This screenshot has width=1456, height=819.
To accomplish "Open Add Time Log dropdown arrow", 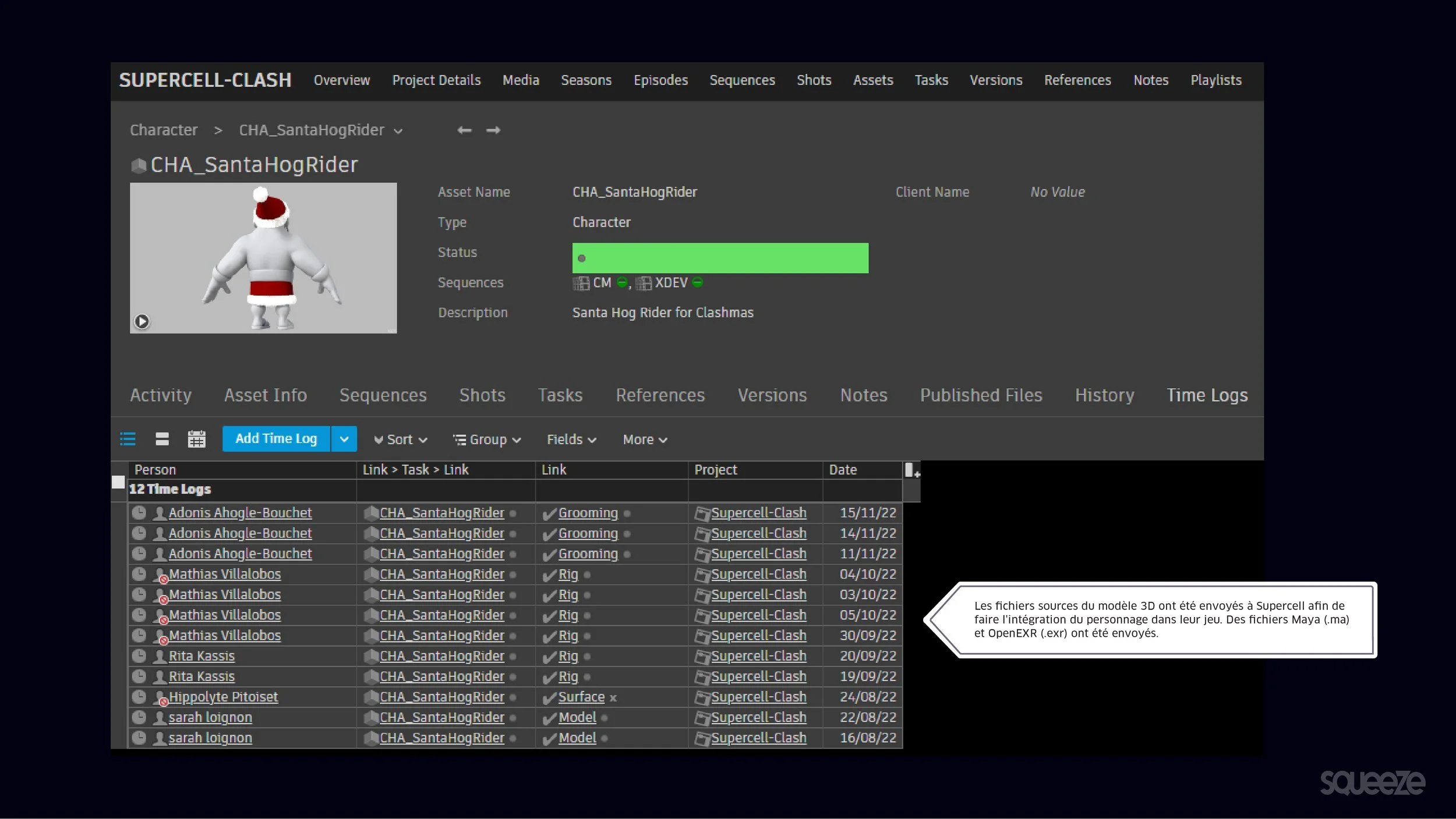I will pos(344,439).
